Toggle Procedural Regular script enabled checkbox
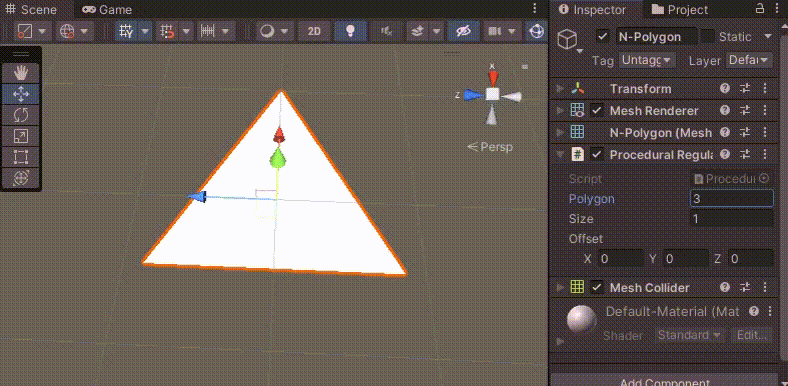The width and height of the screenshot is (788, 386). point(597,155)
